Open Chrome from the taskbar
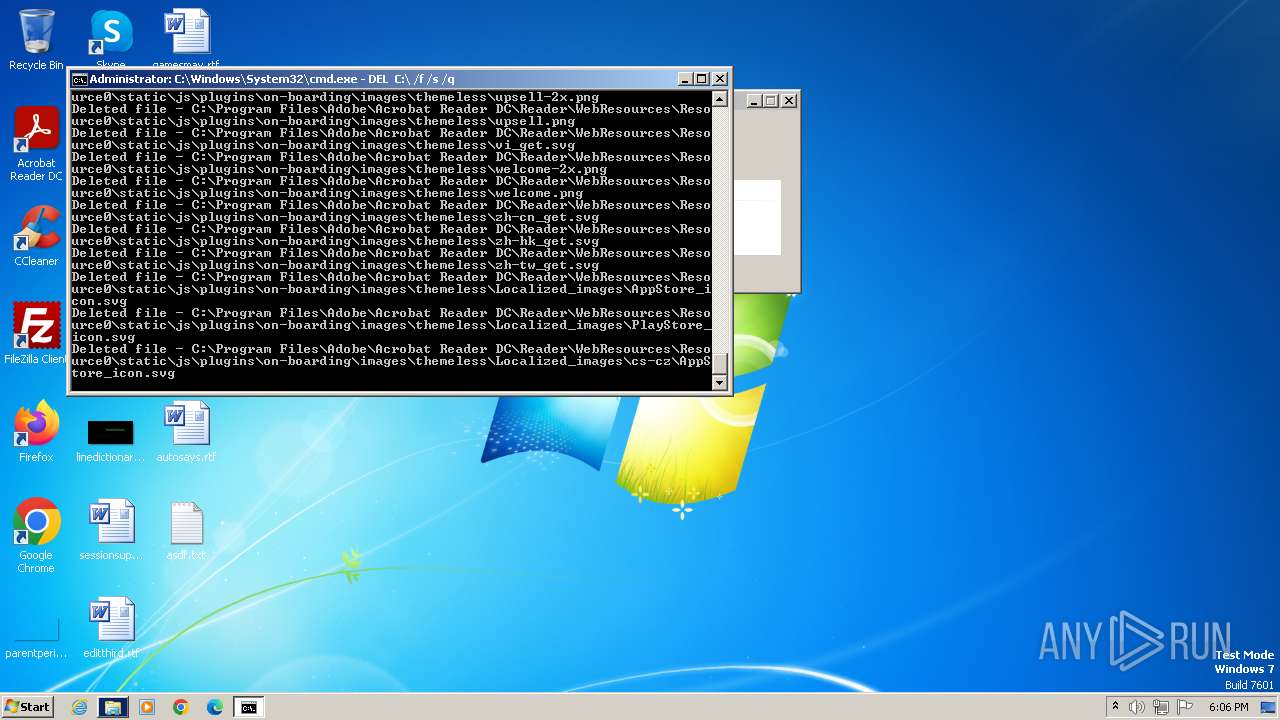Screen dimensions: 1280x720 pos(181,707)
